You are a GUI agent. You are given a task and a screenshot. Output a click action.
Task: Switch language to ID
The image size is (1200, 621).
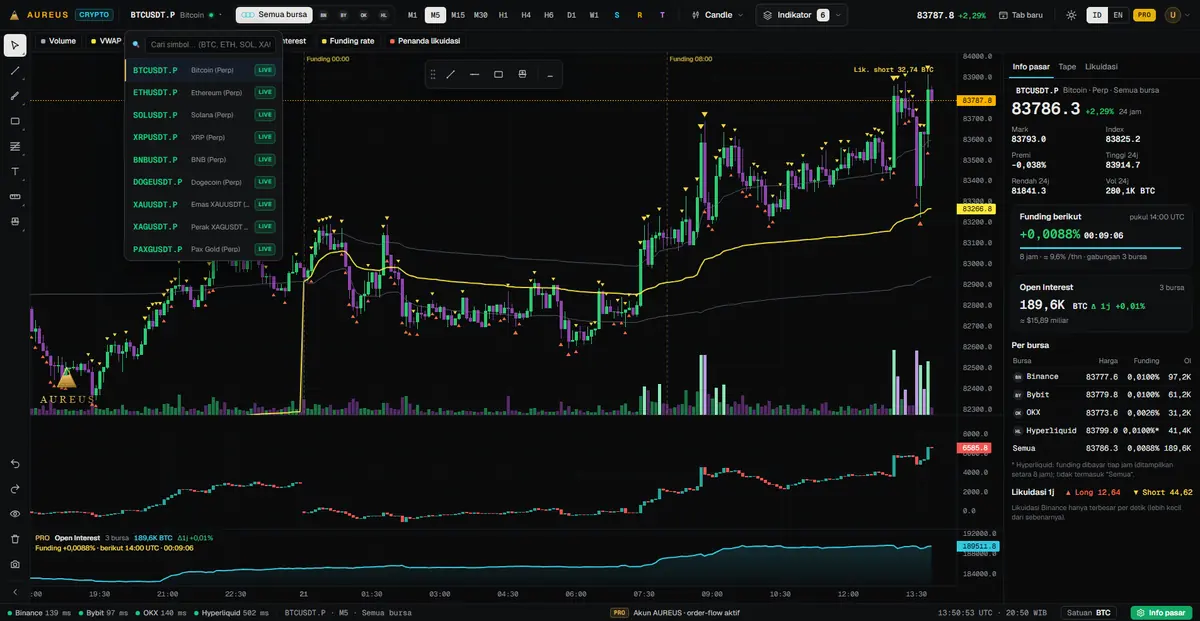tap(1097, 15)
